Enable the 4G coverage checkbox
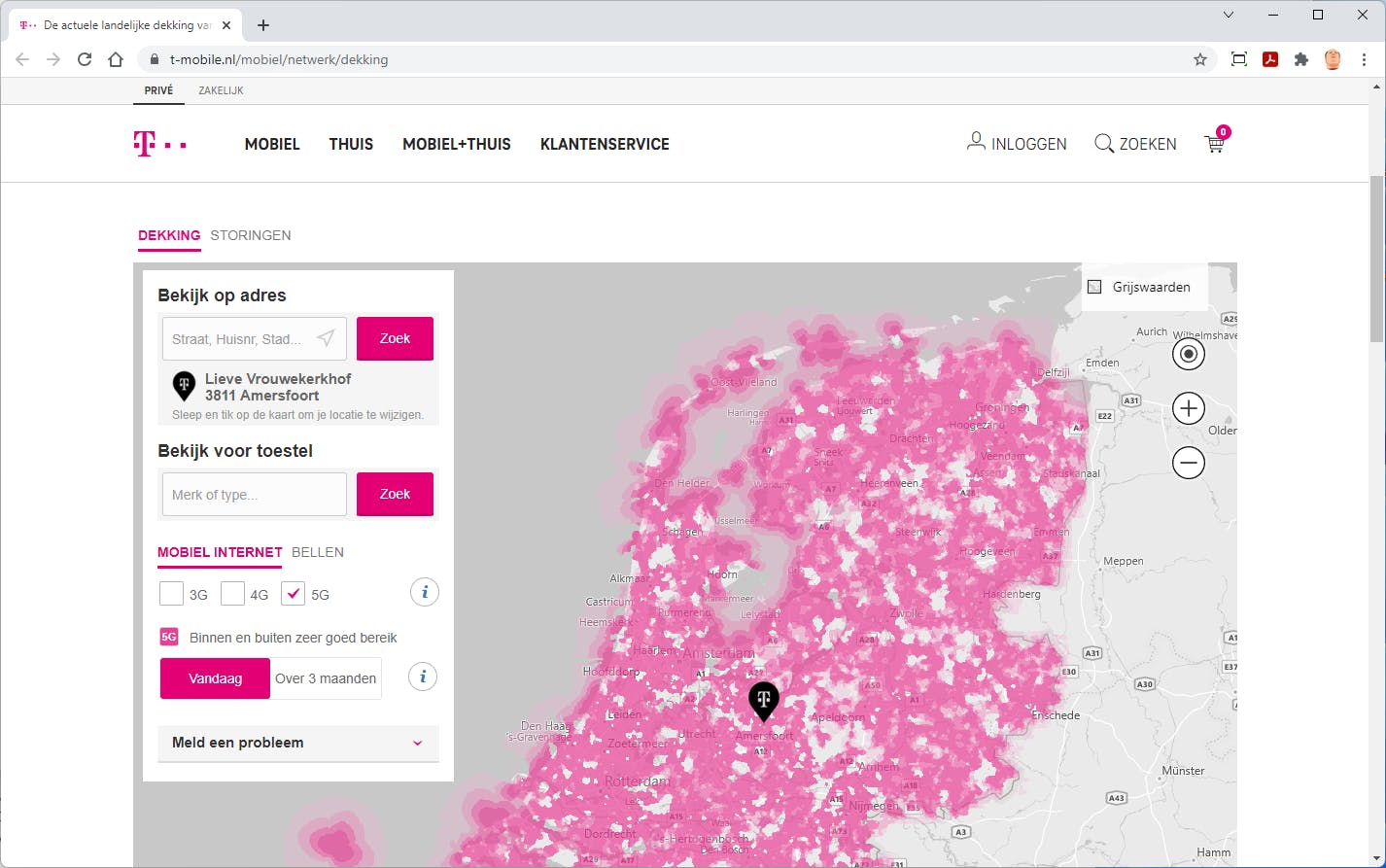The image size is (1386, 868). 232,593
